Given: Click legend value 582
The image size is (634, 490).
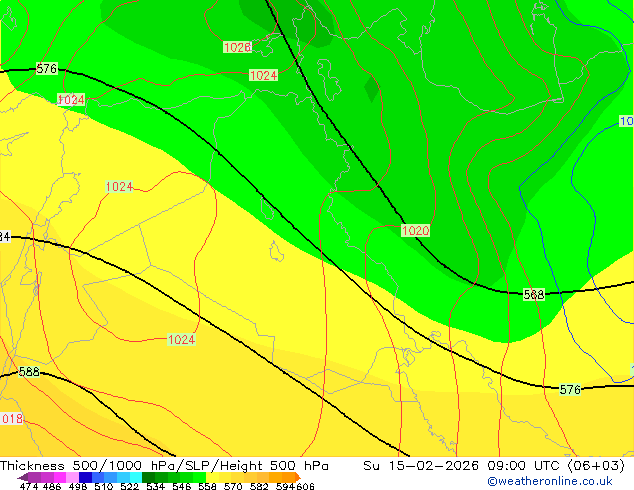Looking at the screenshot, I should 259,486.
